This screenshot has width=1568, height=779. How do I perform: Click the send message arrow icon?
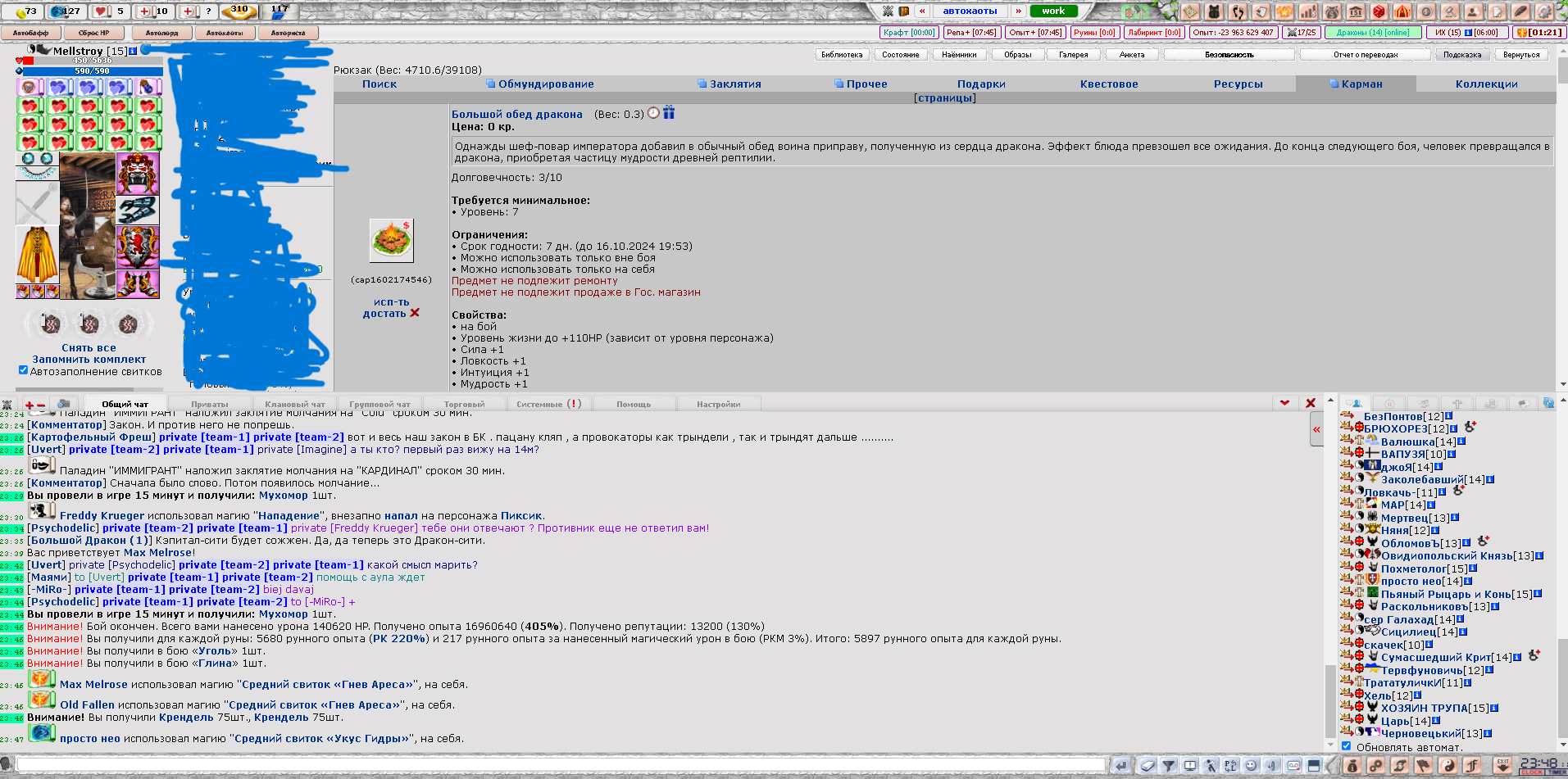(x=1121, y=766)
